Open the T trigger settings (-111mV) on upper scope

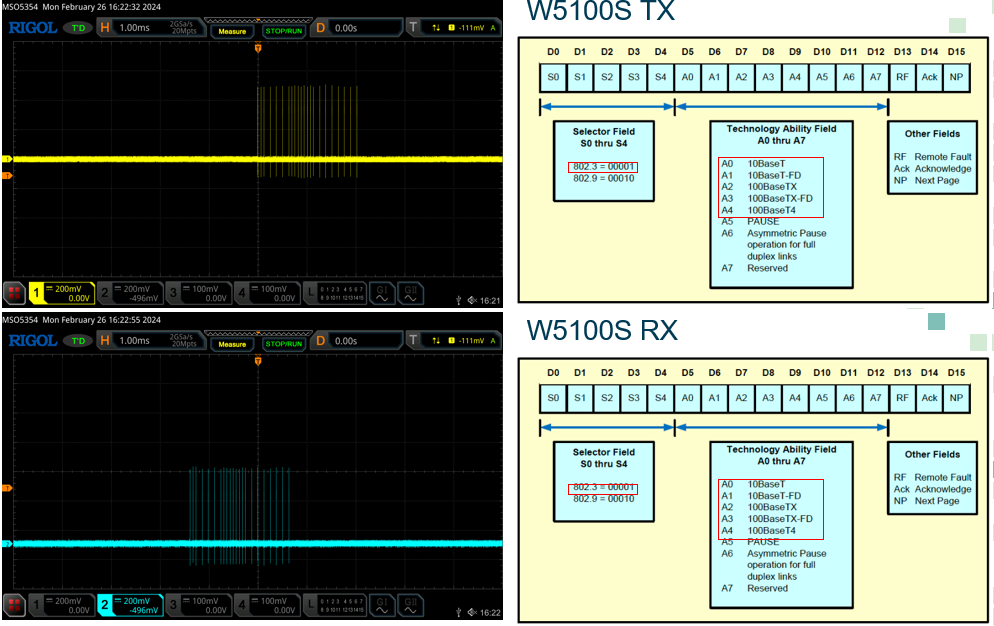[453, 28]
